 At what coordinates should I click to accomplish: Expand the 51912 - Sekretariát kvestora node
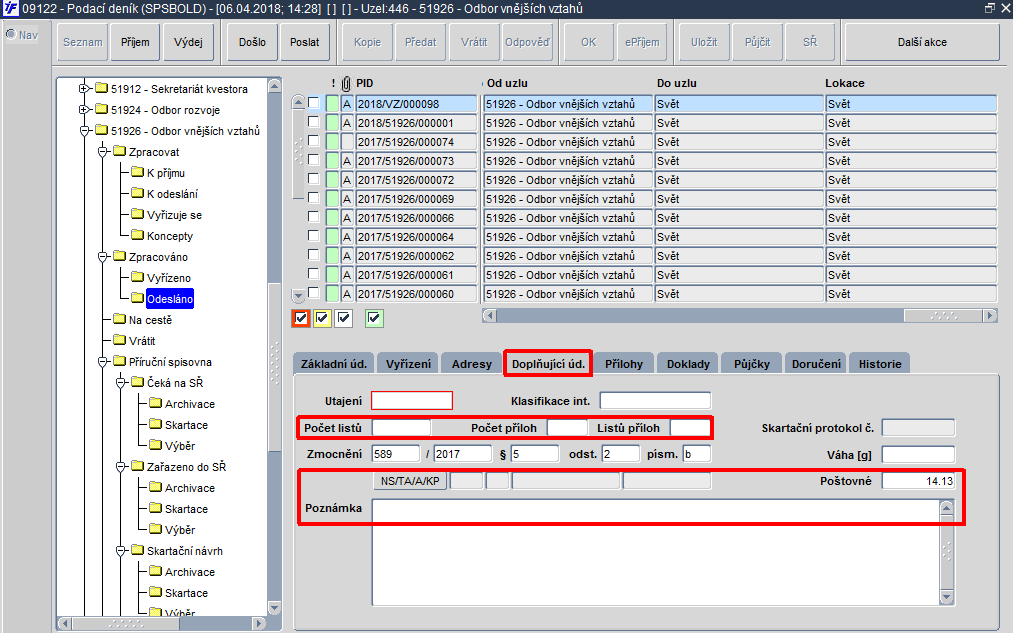(x=83, y=88)
